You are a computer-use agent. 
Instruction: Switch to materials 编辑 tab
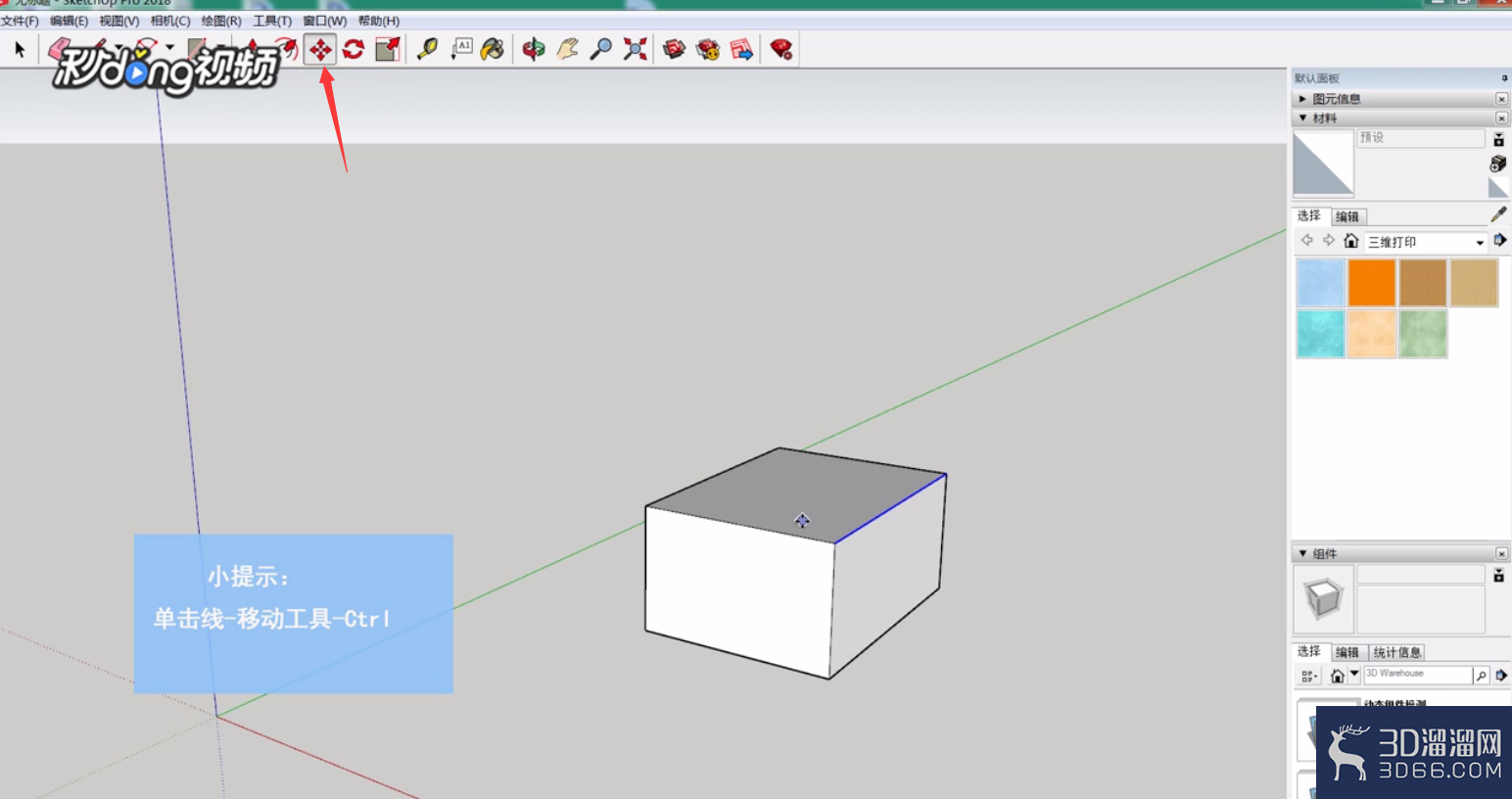(x=1347, y=217)
